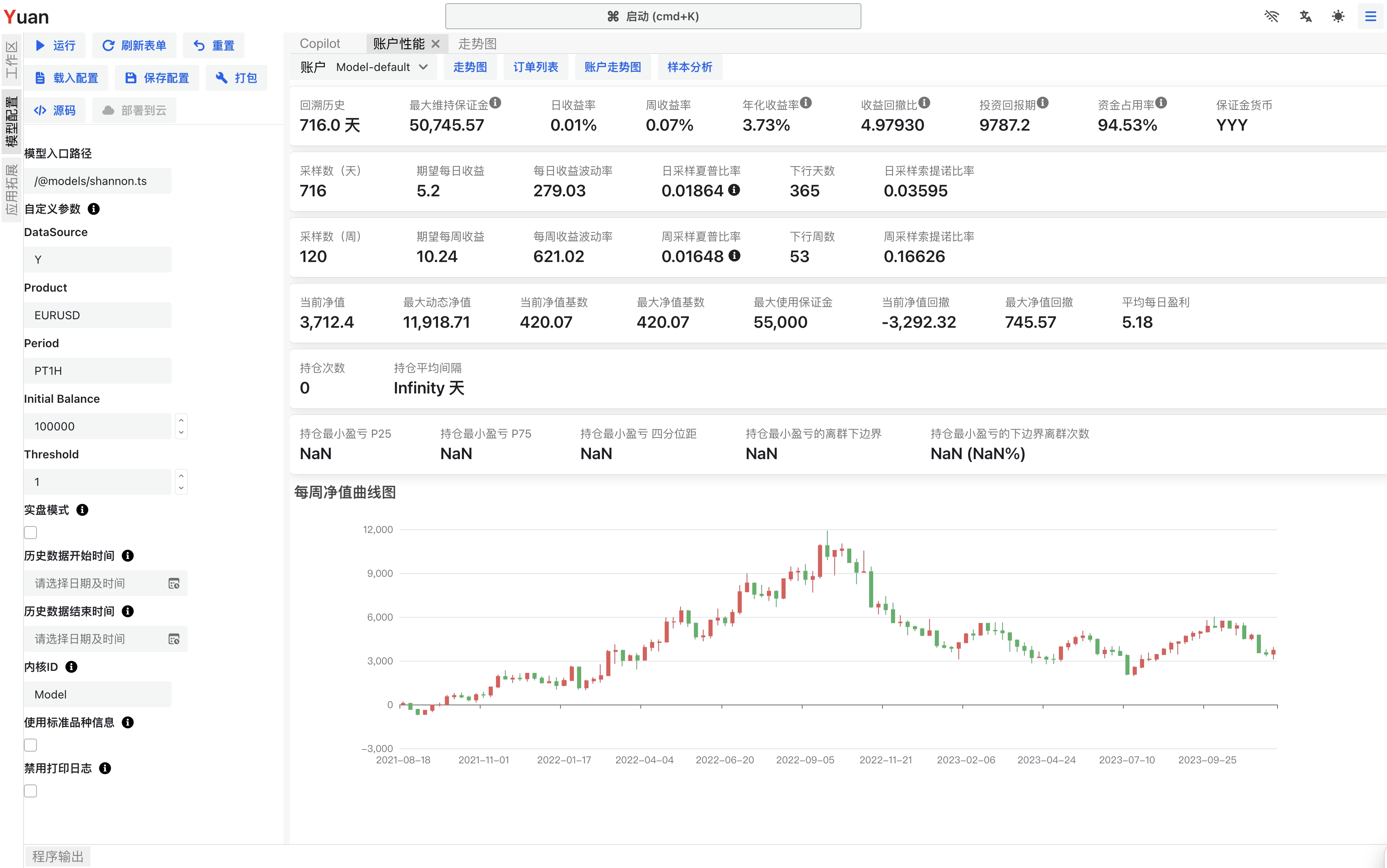Click the offline wifi status icon
Viewport: 1387px width, 868px height.
click(1272, 16)
